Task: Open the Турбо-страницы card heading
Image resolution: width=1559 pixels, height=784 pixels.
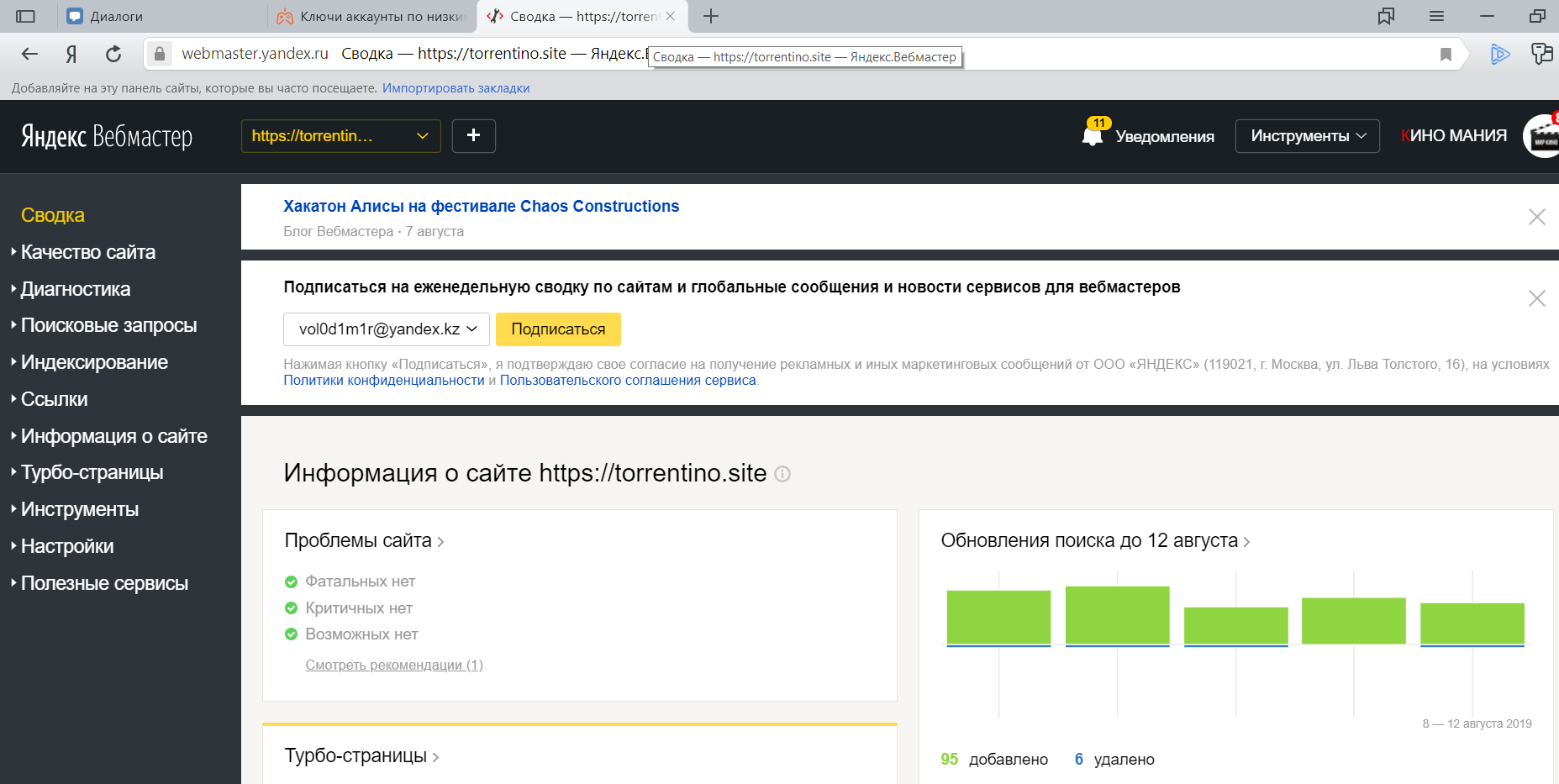Action: point(361,755)
